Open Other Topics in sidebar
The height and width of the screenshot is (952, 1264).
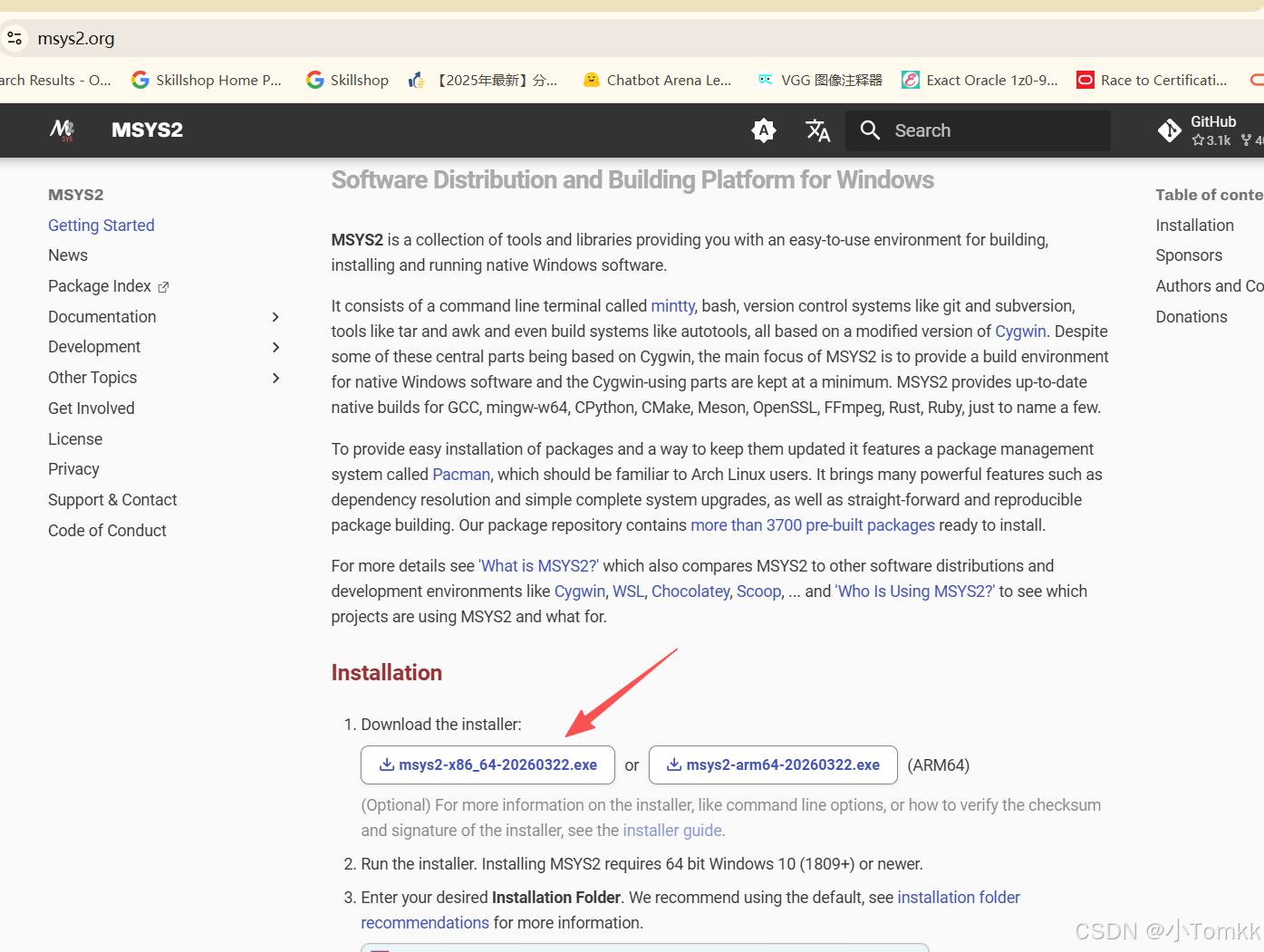coord(92,378)
